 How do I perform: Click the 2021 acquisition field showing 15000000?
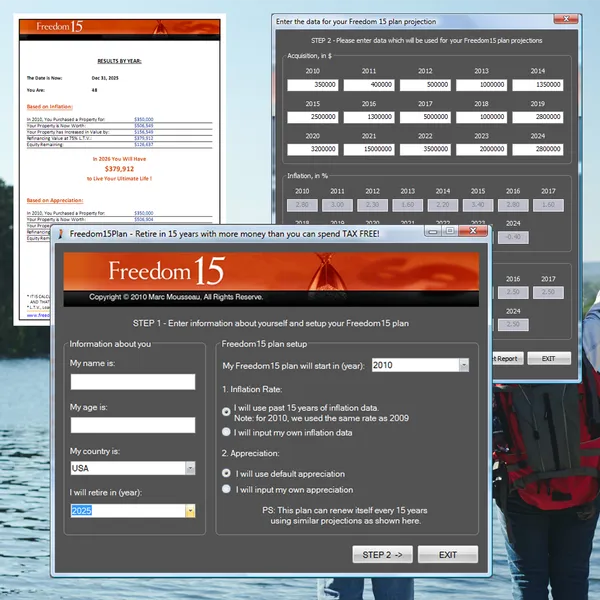pos(369,149)
